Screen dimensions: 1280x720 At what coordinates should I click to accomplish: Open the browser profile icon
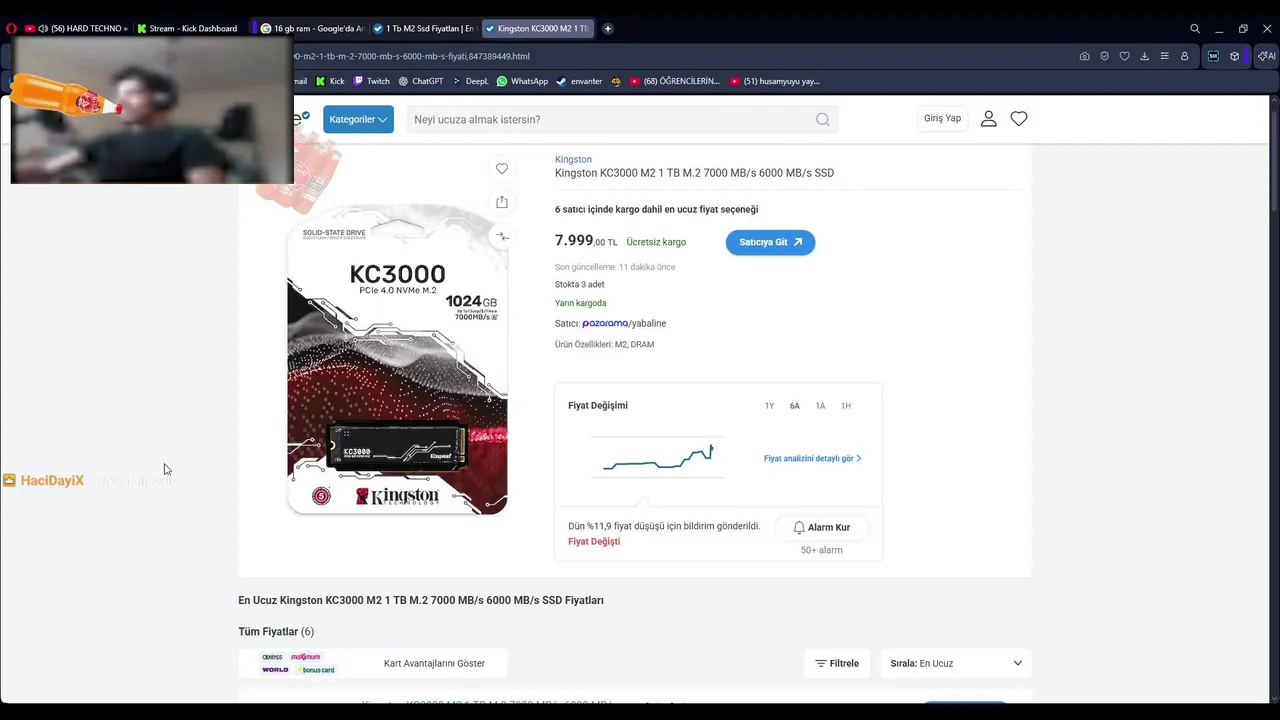tap(1185, 56)
